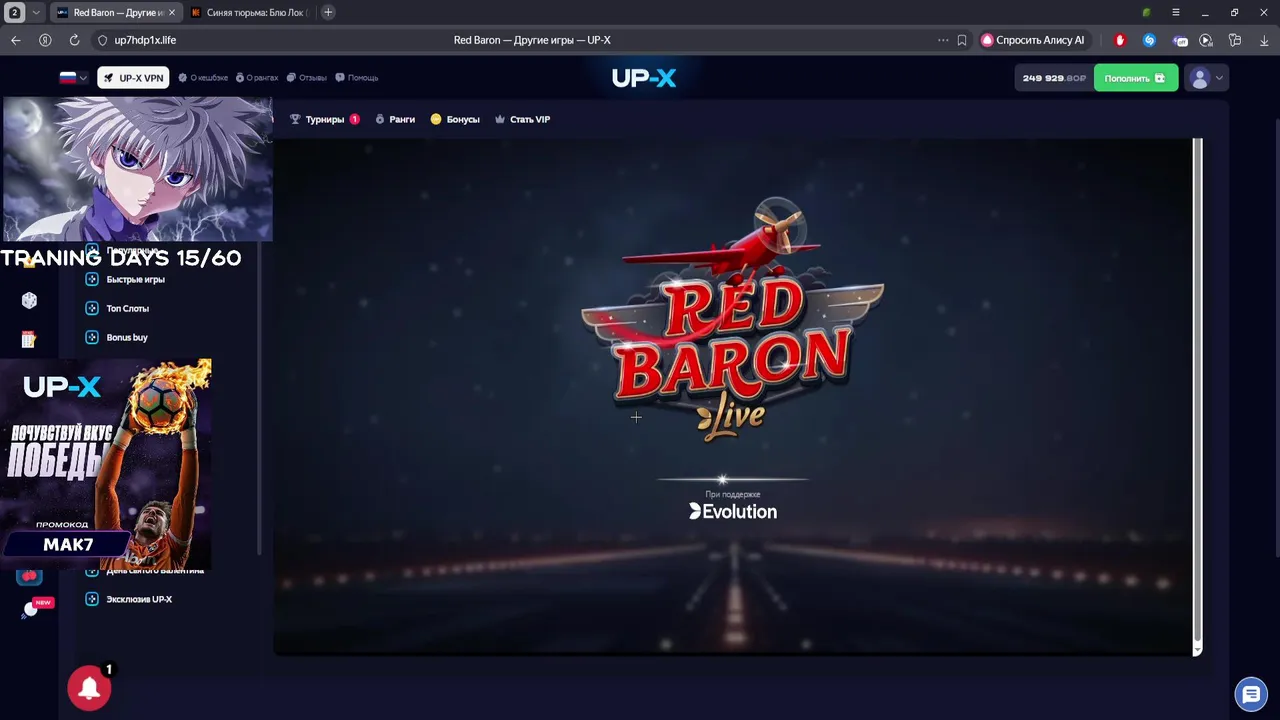This screenshot has width=1280, height=720.
Task: Click the game frame vertical scrollbar
Action: pos(1197,397)
